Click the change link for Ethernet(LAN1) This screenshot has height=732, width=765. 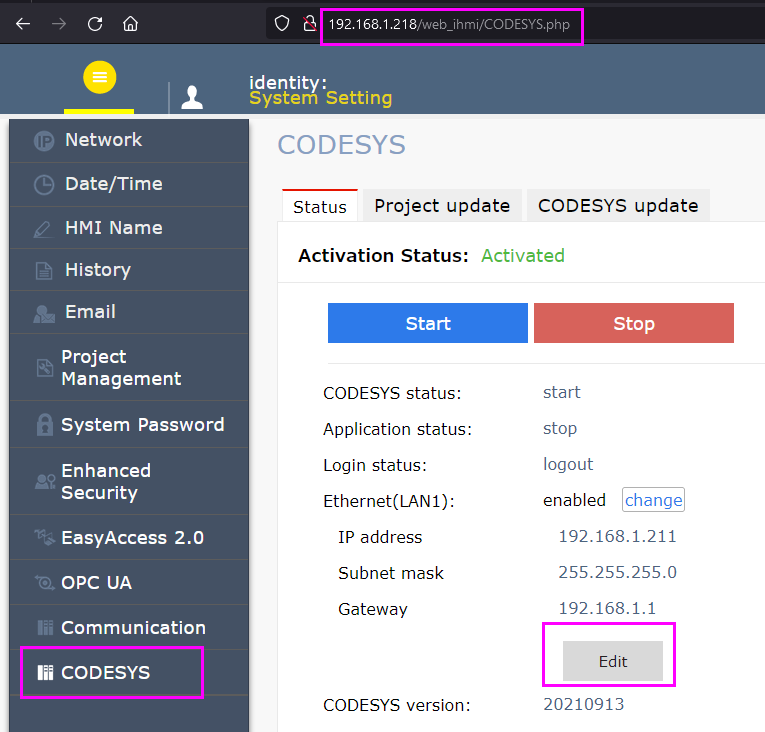point(653,500)
